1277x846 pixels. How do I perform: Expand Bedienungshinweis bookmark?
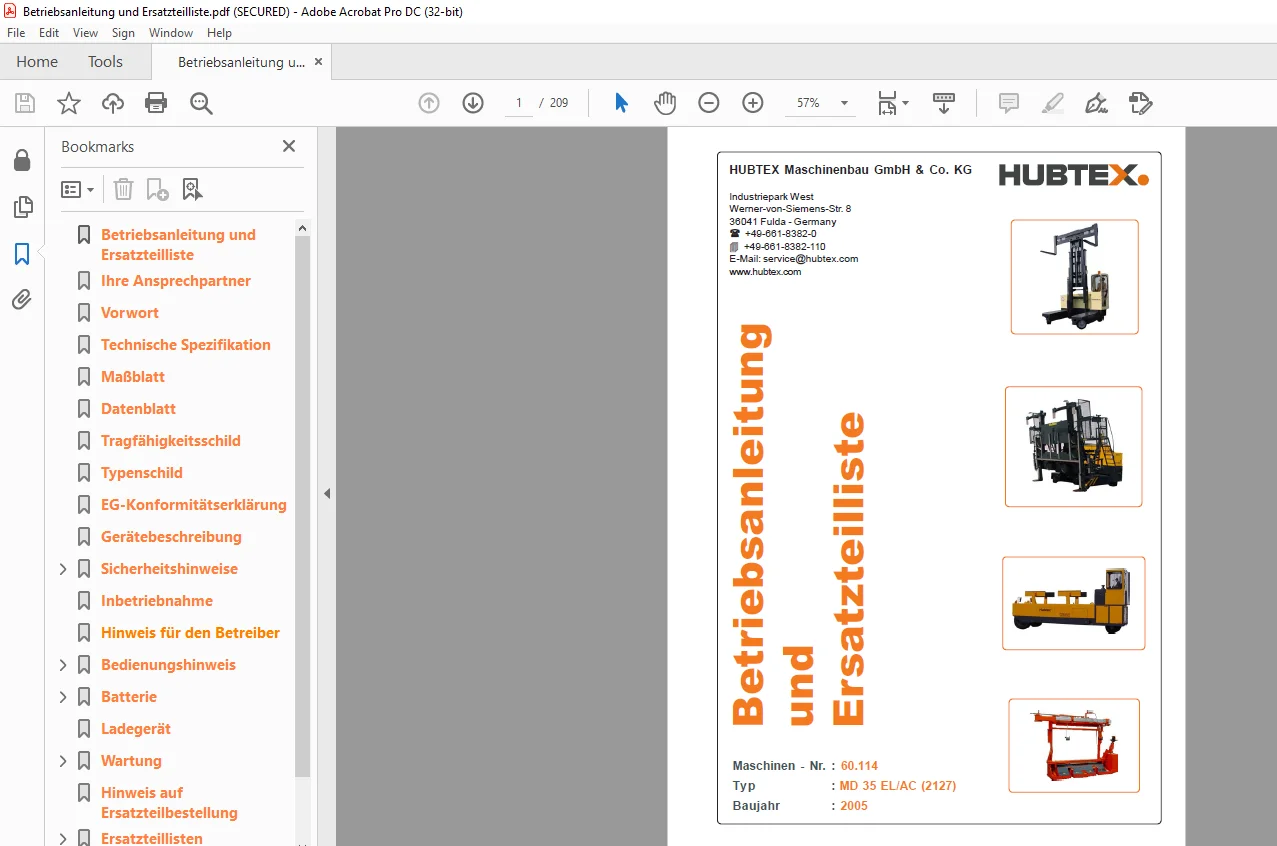coord(63,665)
